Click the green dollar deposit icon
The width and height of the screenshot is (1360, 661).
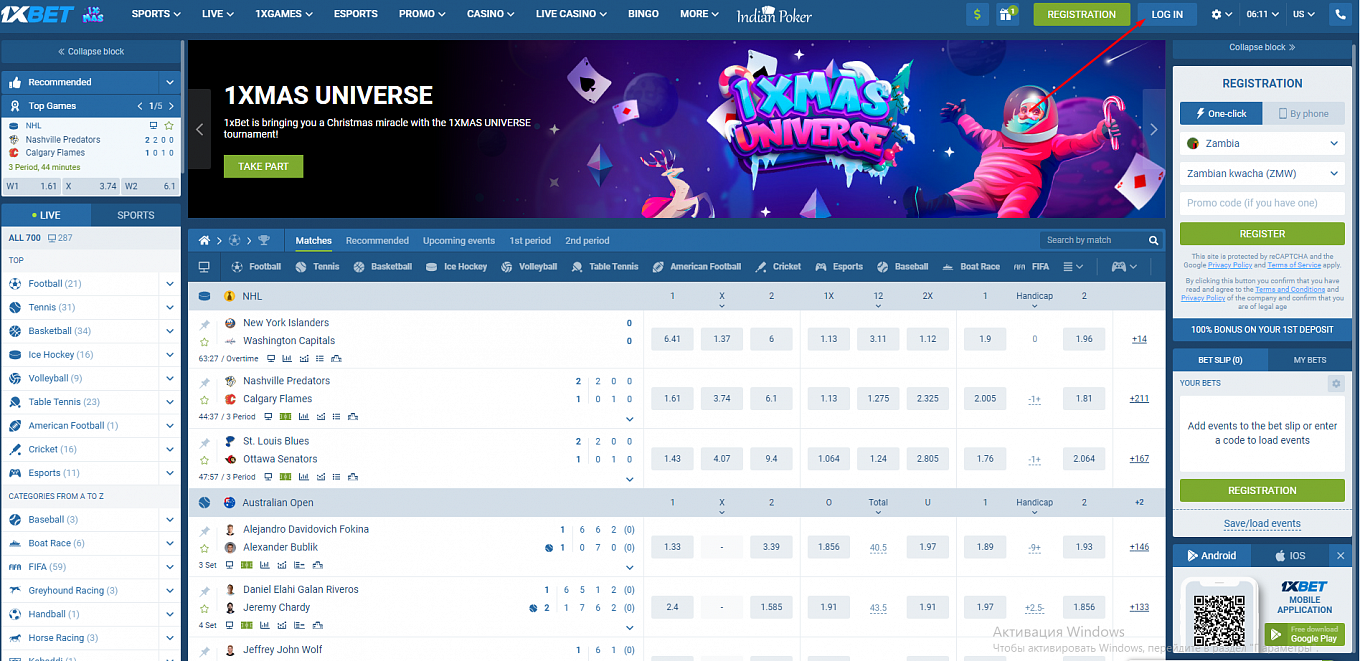(977, 14)
